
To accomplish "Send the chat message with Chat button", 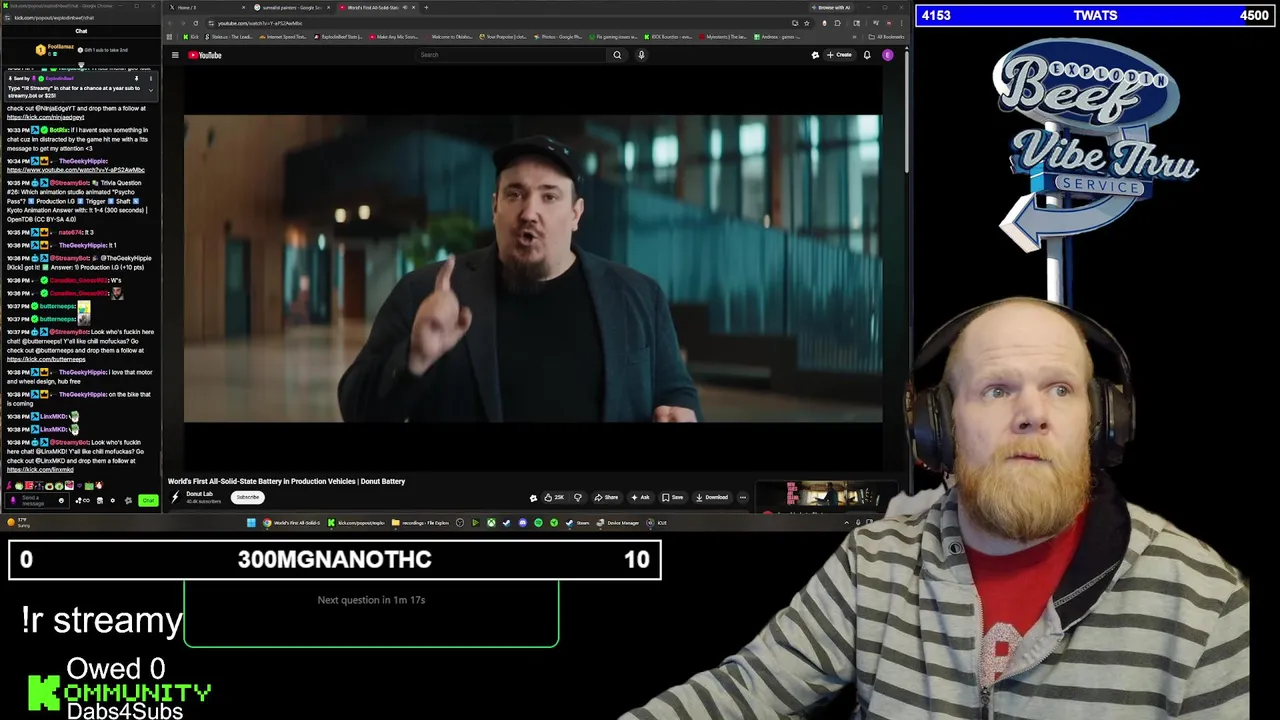I will point(148,500).
